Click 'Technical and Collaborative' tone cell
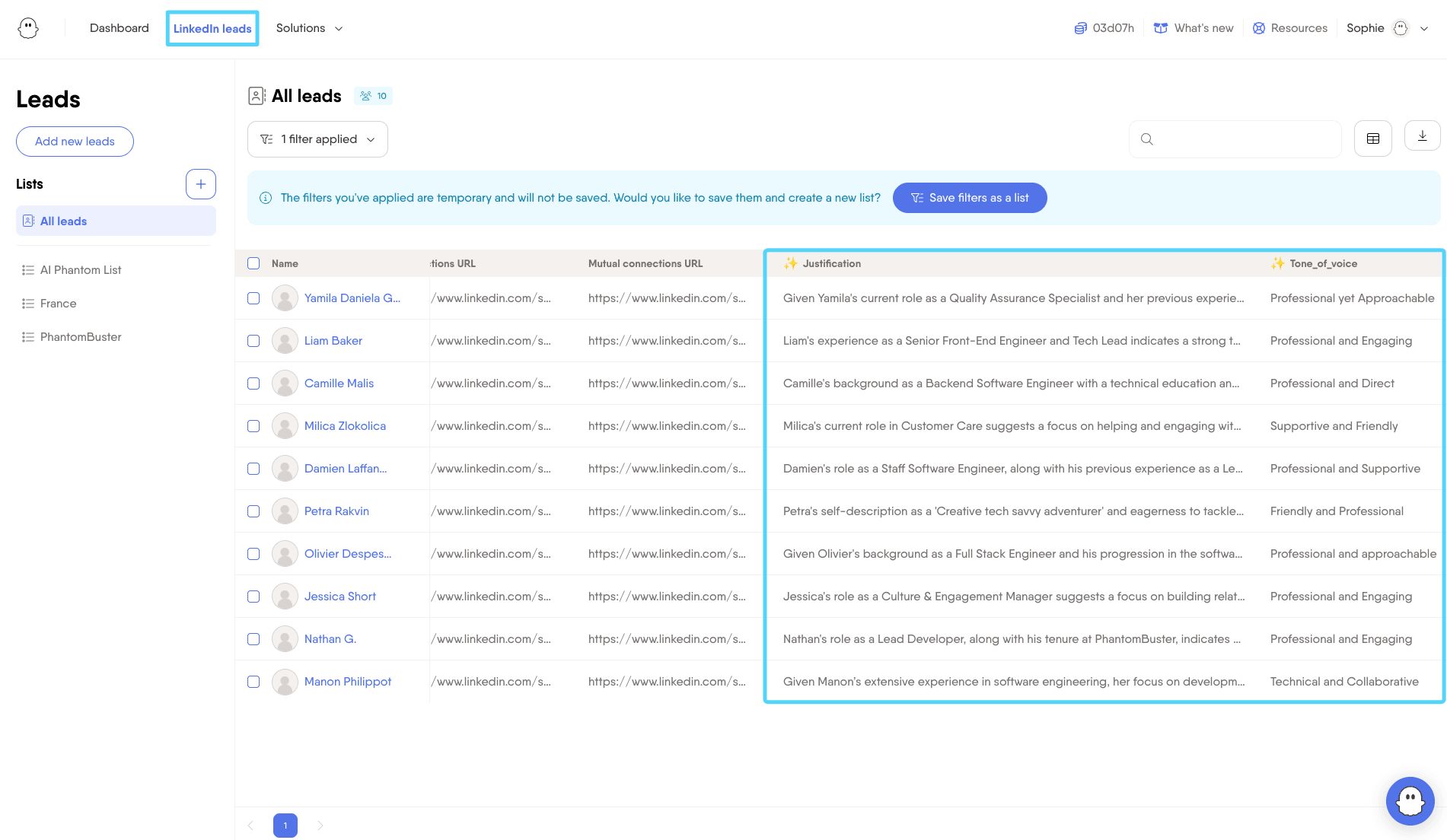Viewport: 1447px width, 840px height. [x=1344, y=682]
